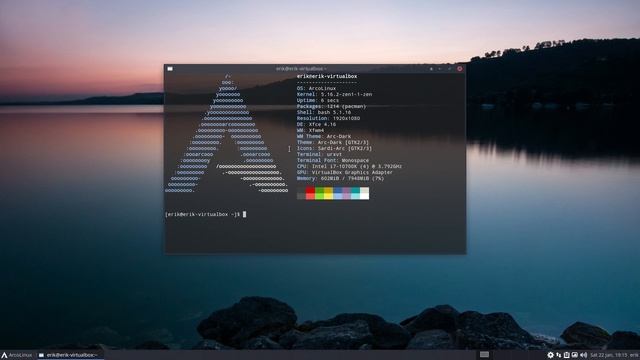Click the yellow color block in neofetch palette
Image resolution: width=640 pixels, height=360 pixels.
pos(328,193)
